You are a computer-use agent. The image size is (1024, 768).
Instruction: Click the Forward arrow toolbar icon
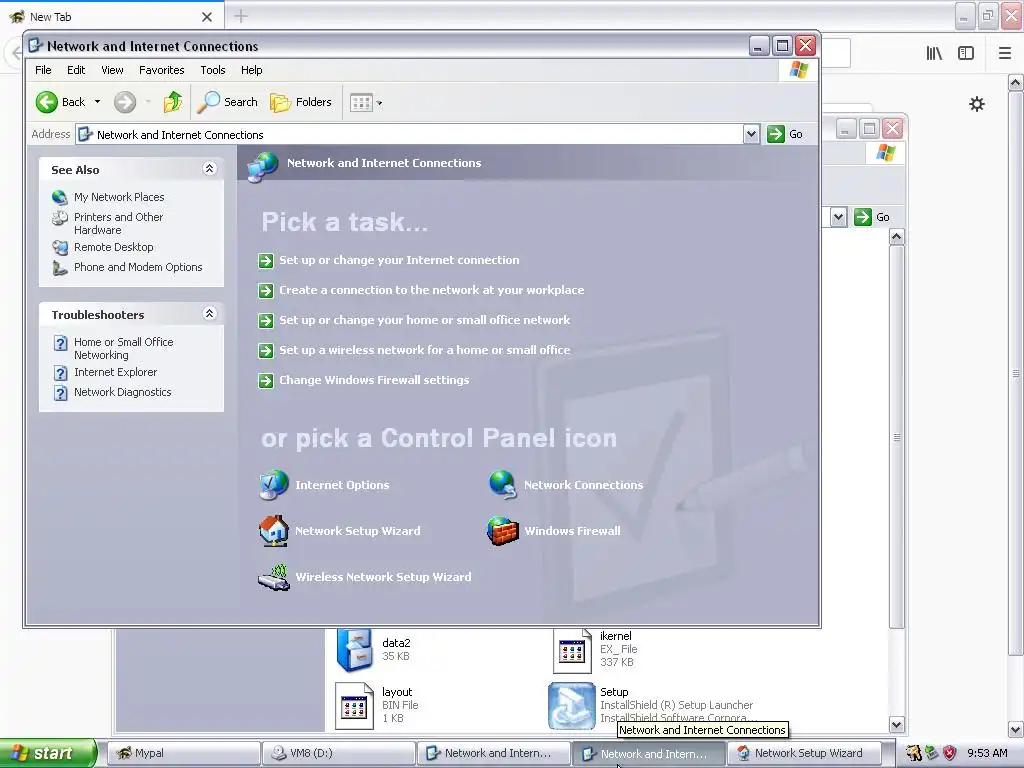pyautogui.click(x=125, y=102)
